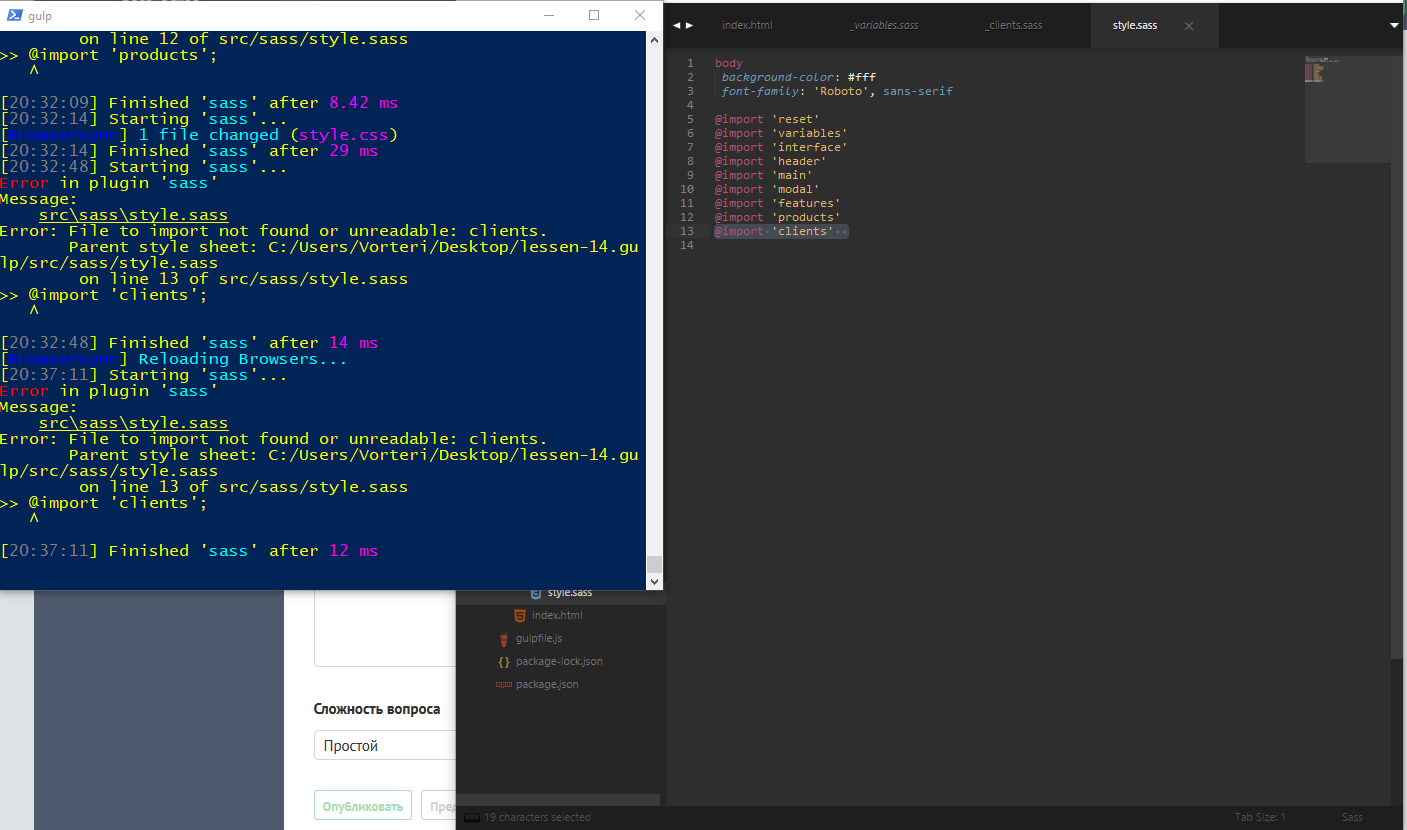Click the upper src\sass\style.sass path in terminal

[x=133, y=215]
